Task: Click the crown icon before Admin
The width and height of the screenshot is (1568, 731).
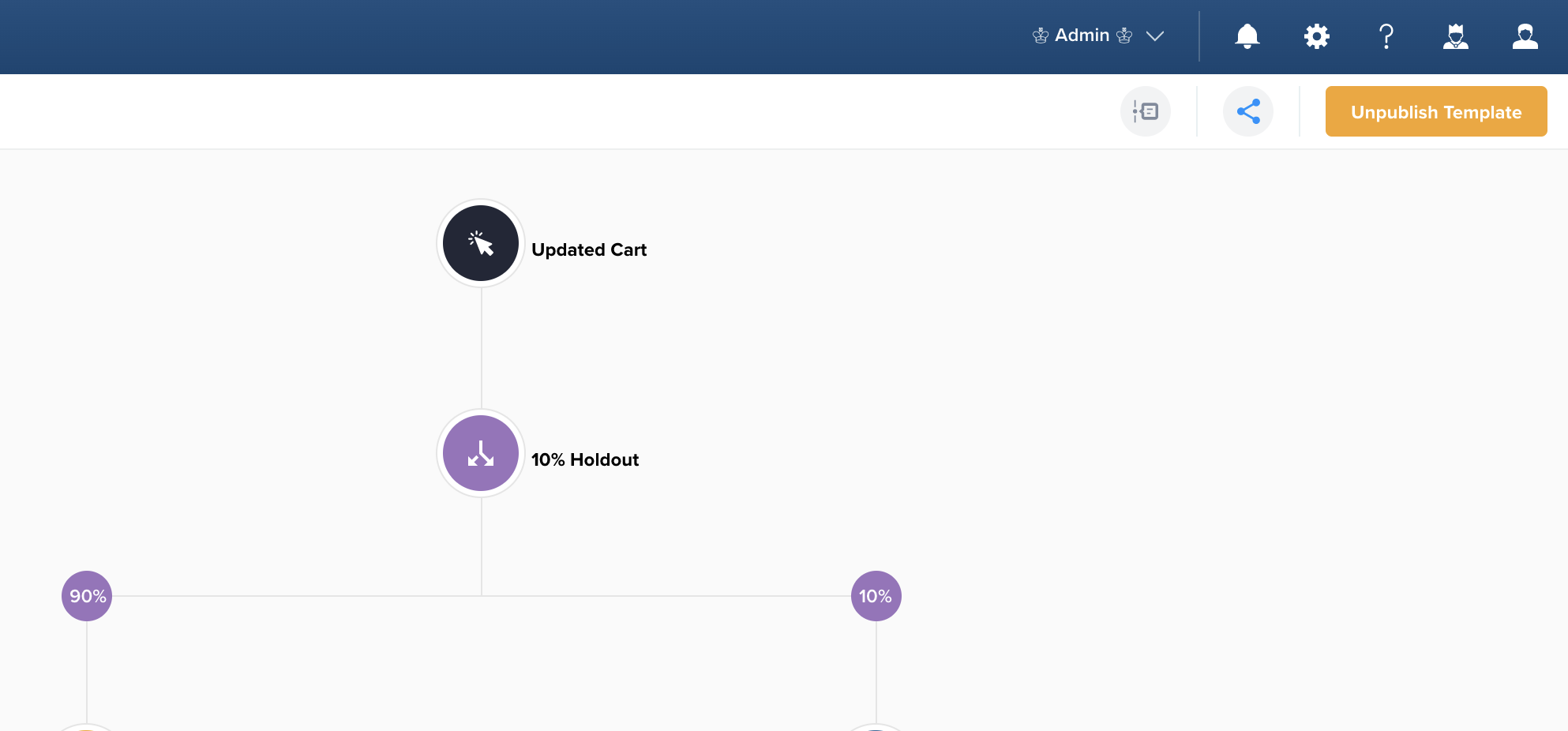Action: (x=1041, y=36)
